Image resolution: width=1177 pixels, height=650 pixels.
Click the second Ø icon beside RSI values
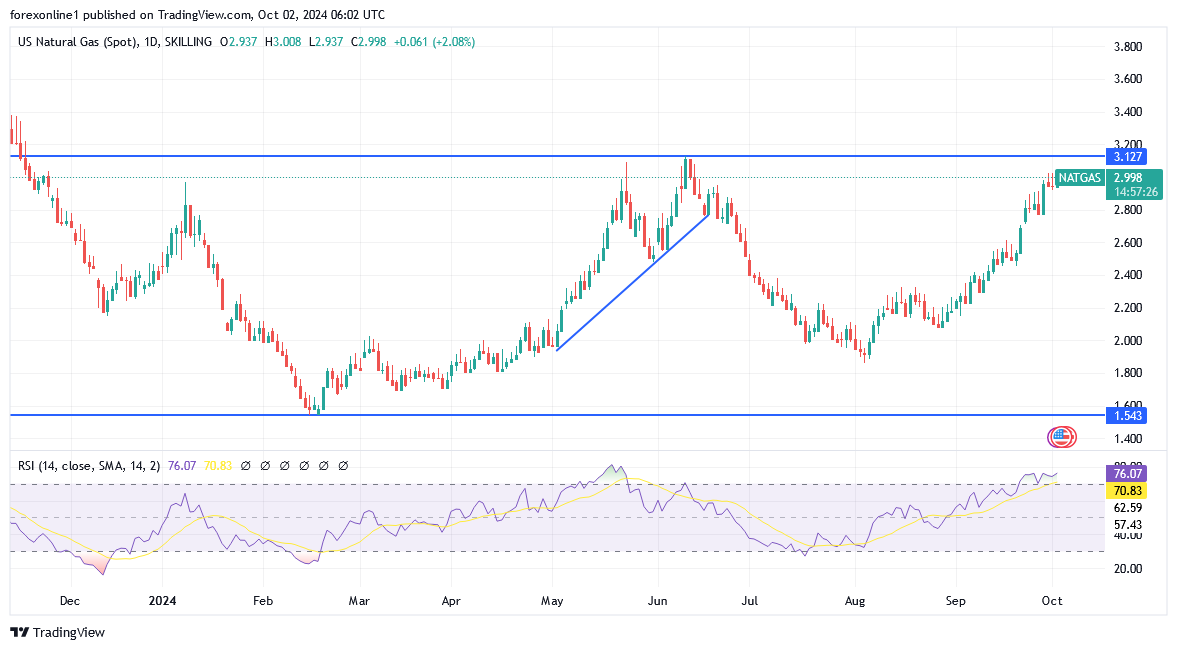pyautogui.click(x=266, y=465)
